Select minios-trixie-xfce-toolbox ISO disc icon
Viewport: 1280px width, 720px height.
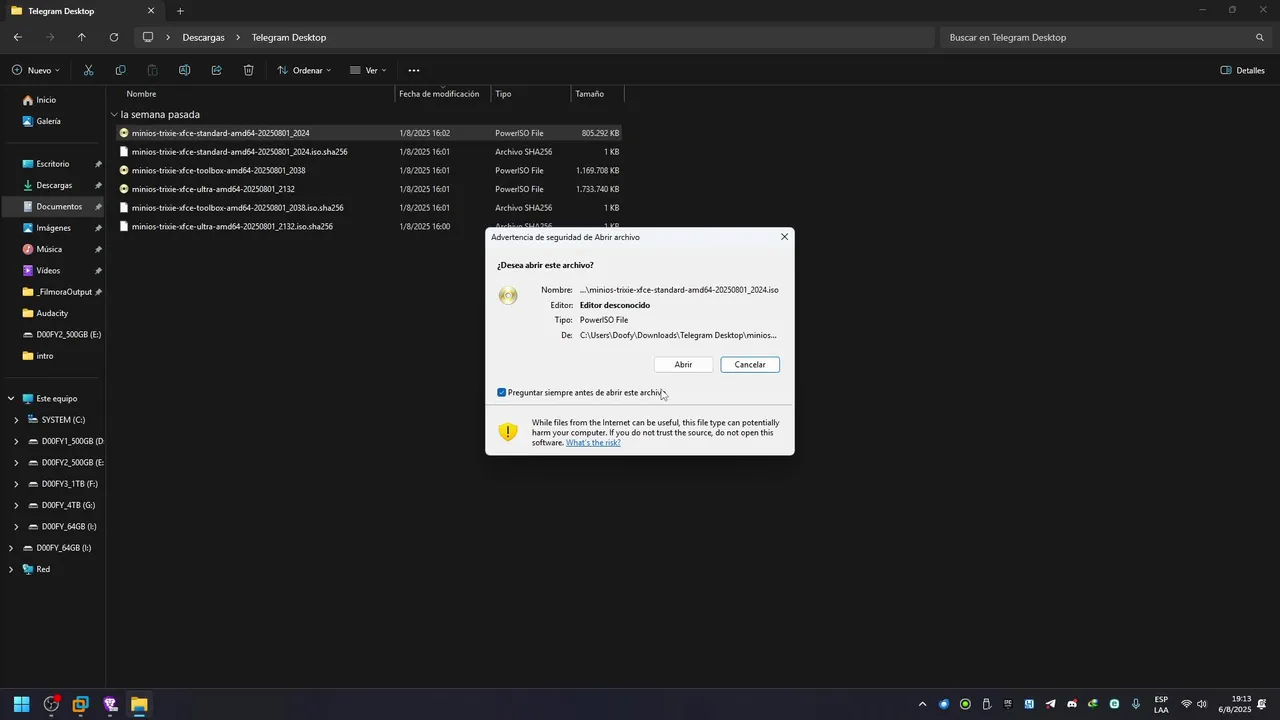(x=124, y=170)
